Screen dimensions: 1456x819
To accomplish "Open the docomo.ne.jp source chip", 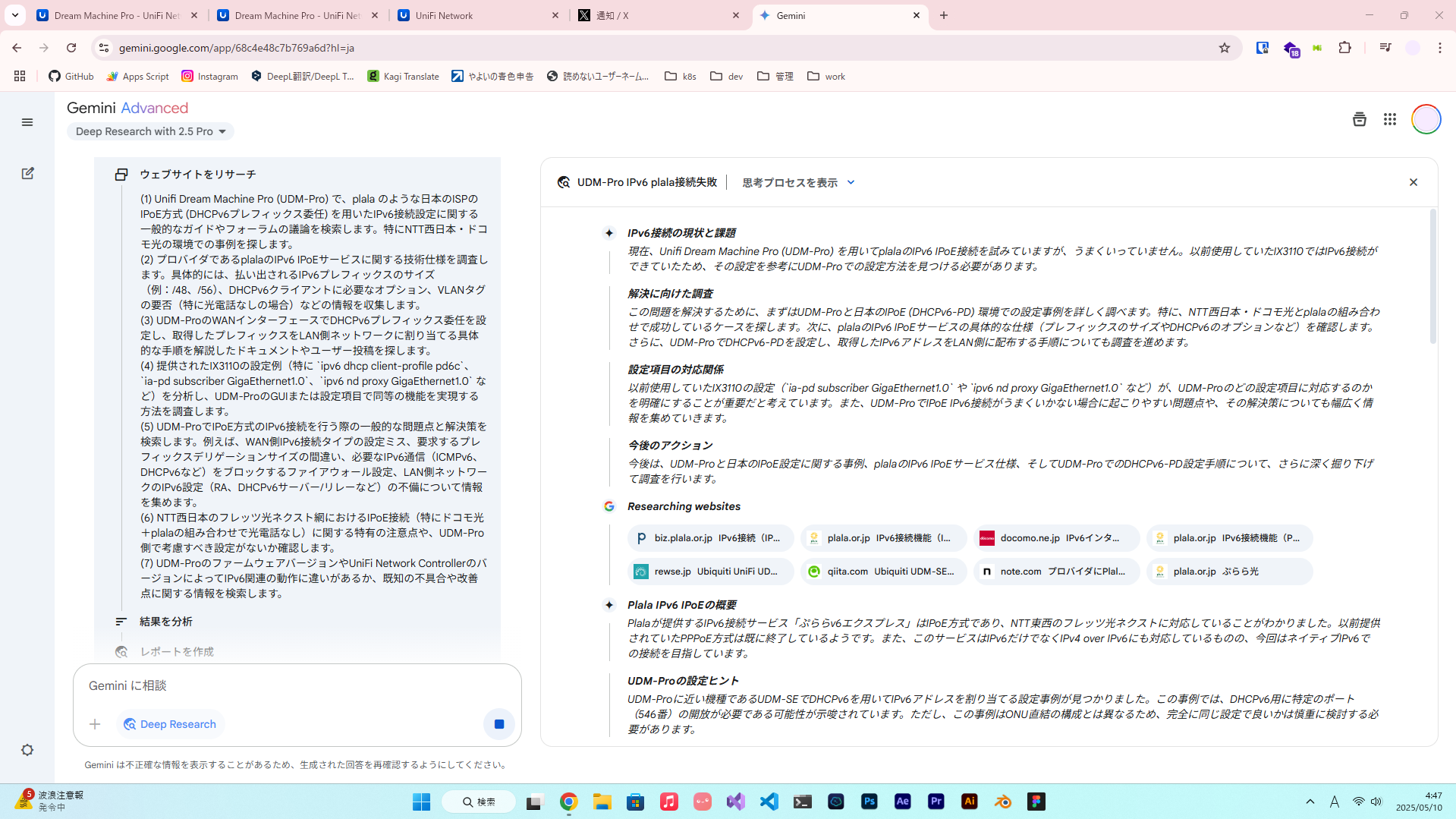I will [x=1056, y=538].
